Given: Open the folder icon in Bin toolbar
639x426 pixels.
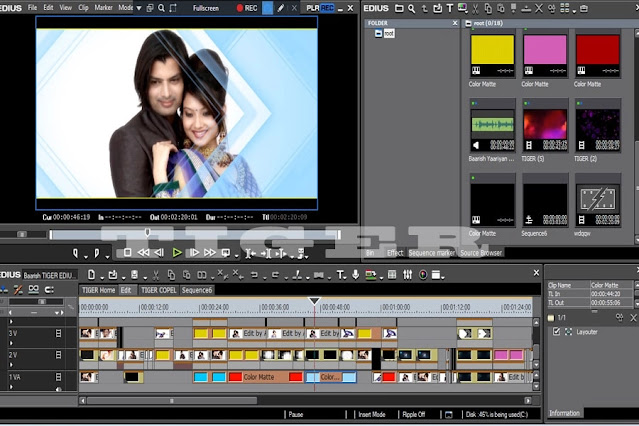Looking at the screenshot, I should coord(399,8).
